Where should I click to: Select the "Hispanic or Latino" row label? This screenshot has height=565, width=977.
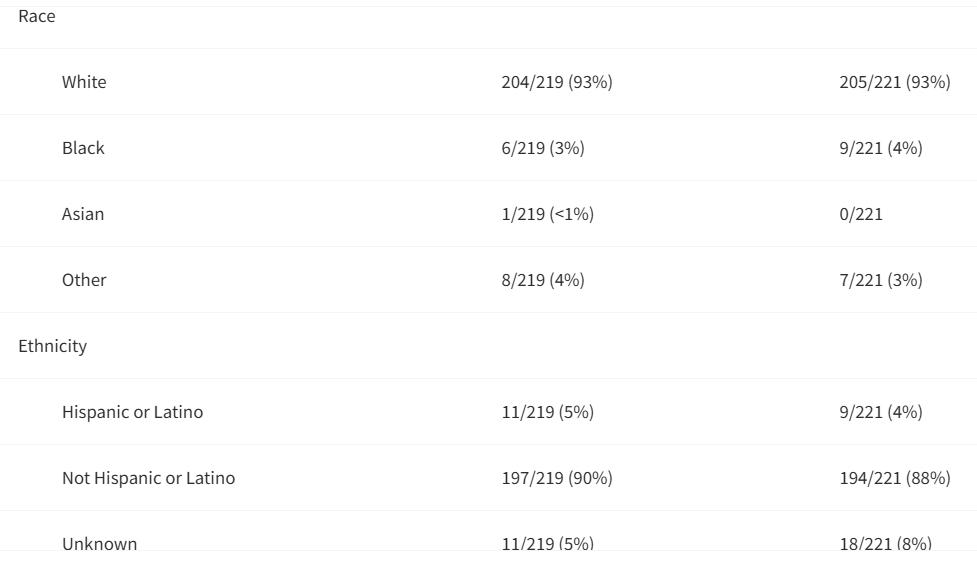132,412
